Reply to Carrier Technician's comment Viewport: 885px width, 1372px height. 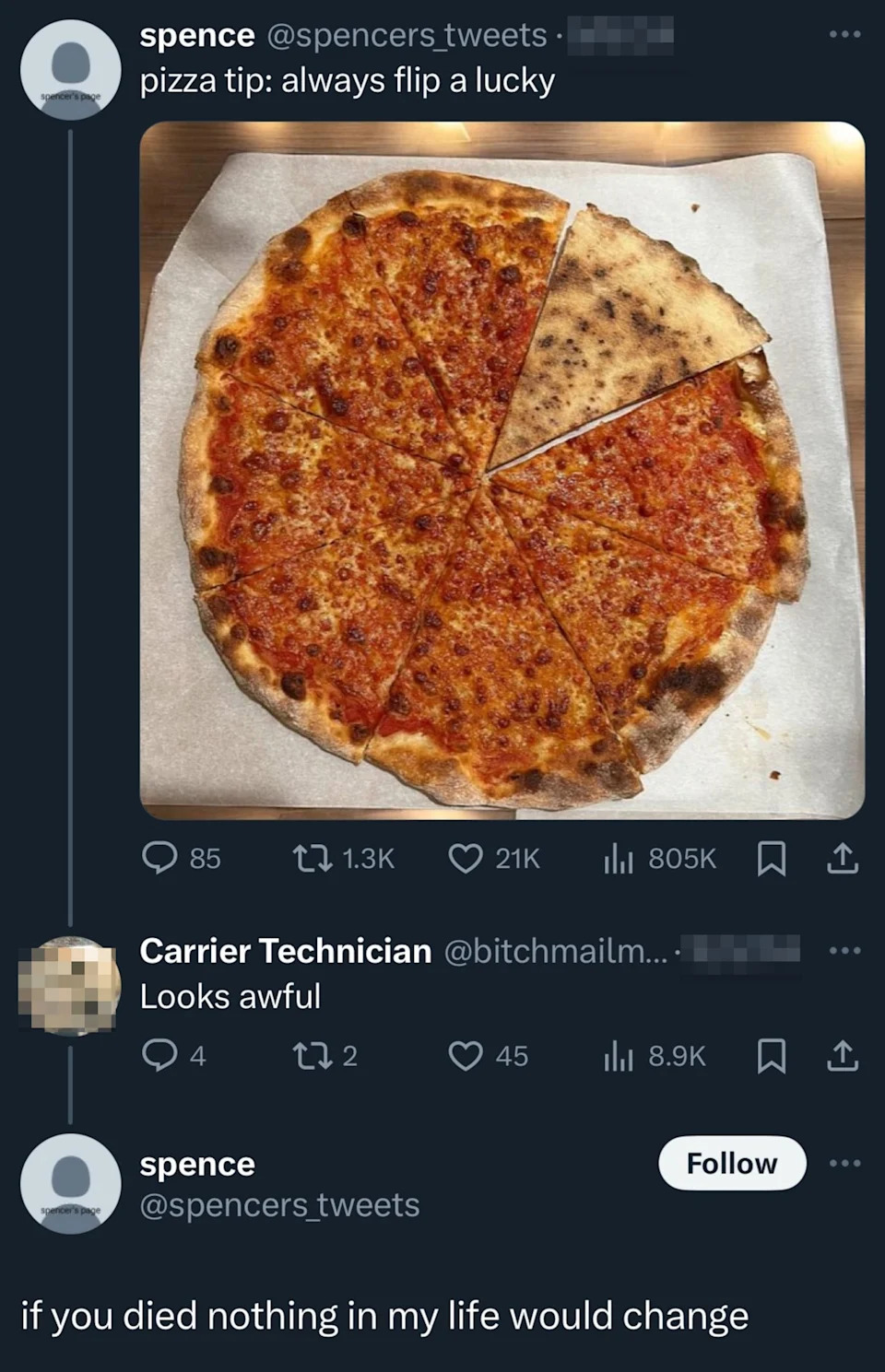click(x=160, y=1056)
